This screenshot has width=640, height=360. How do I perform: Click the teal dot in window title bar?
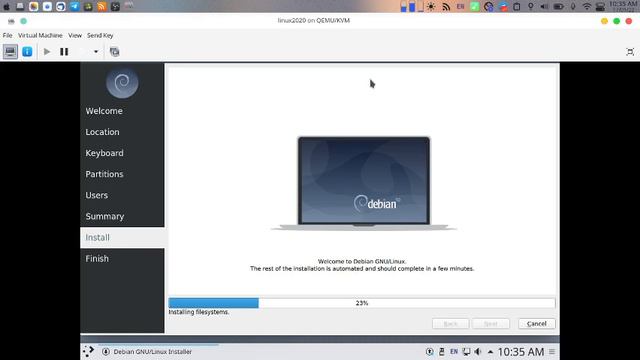[24, 21]
